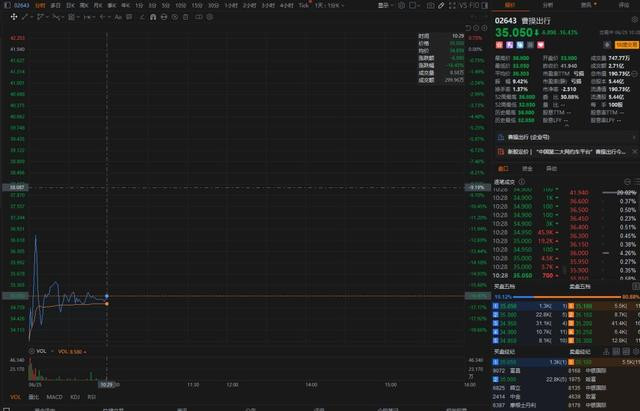Viewport: 640px width, 411px height.
Task: Open the VS compare function
Action: [463, 5]
